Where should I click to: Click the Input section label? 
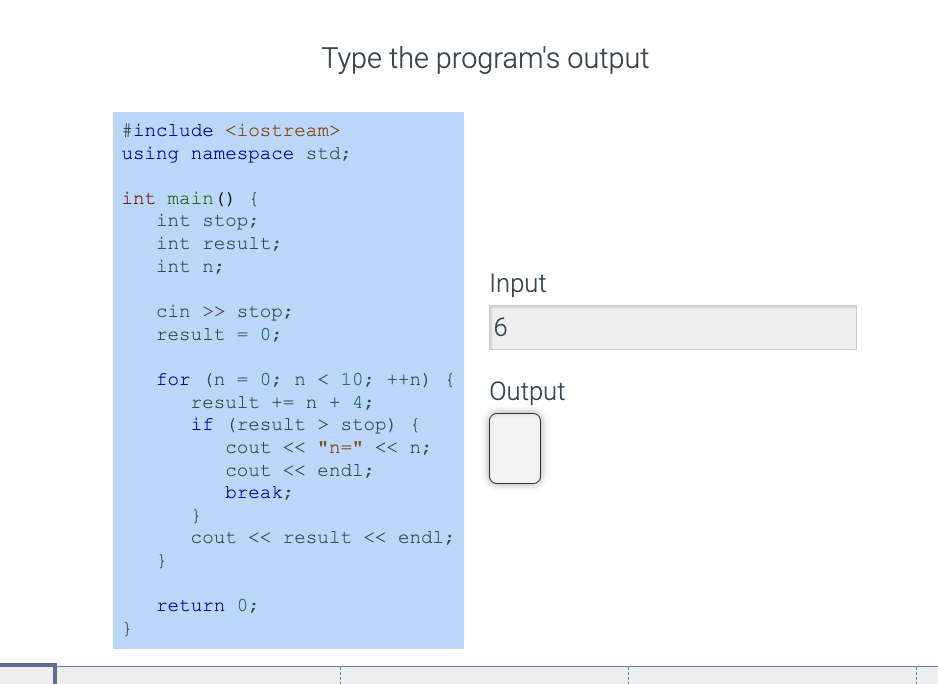(x=516, y=284)
